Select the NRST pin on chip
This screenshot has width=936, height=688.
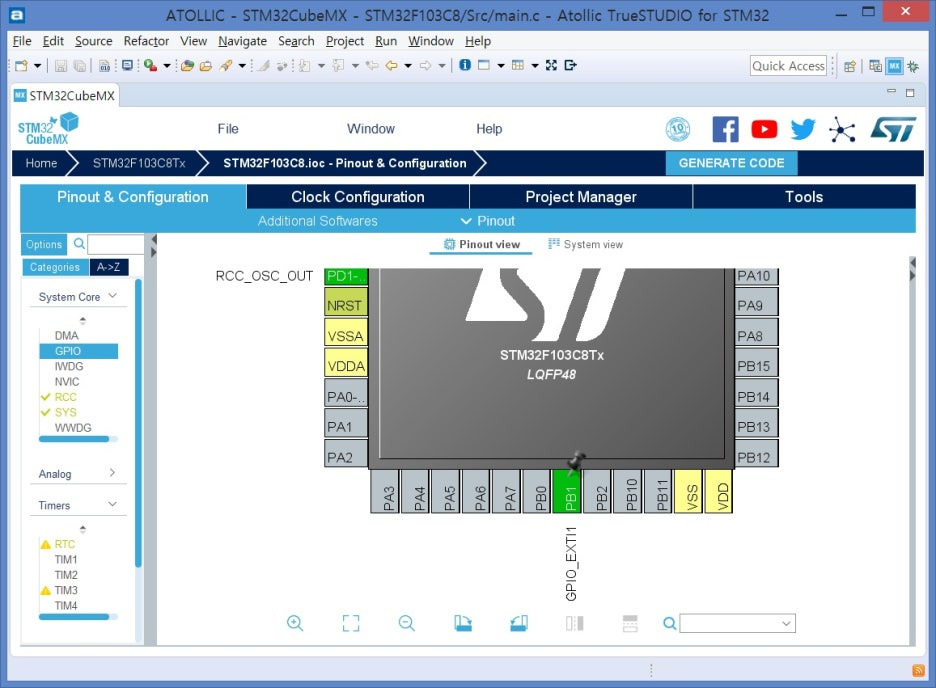346,303
